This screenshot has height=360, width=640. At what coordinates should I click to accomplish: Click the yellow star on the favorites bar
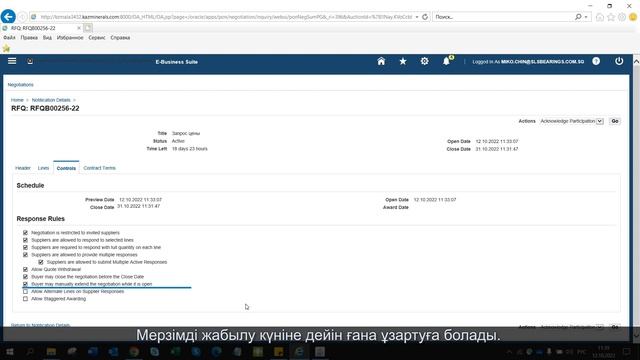point(6,48)
